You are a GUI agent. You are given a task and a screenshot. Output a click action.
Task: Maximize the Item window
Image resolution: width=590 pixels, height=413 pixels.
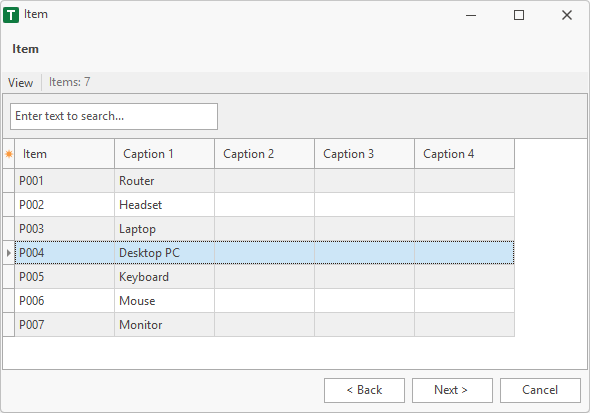coord(519,15)
